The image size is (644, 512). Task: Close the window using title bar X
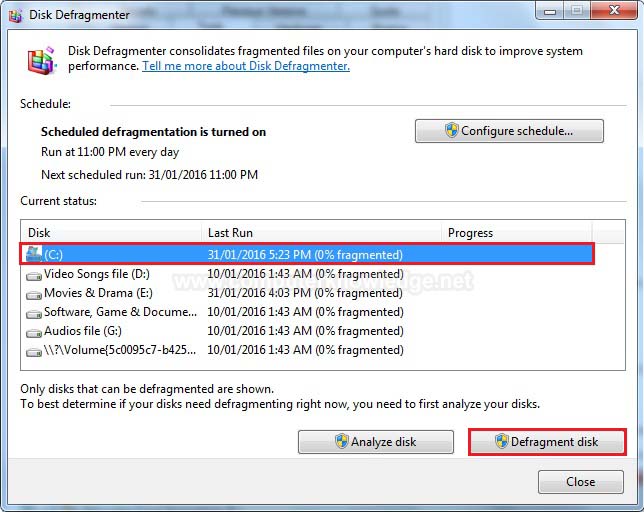[x=614, y=10]
